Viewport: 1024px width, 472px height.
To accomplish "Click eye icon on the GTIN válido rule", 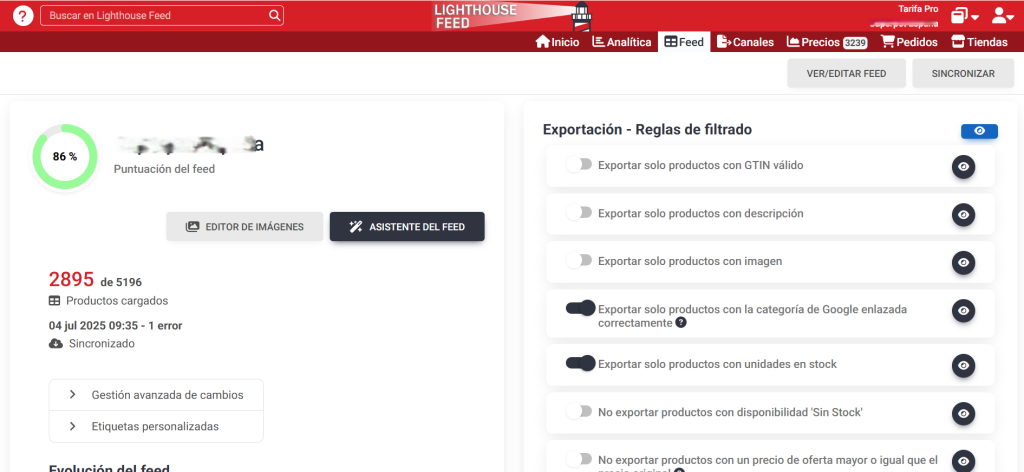I will [963, 167].
